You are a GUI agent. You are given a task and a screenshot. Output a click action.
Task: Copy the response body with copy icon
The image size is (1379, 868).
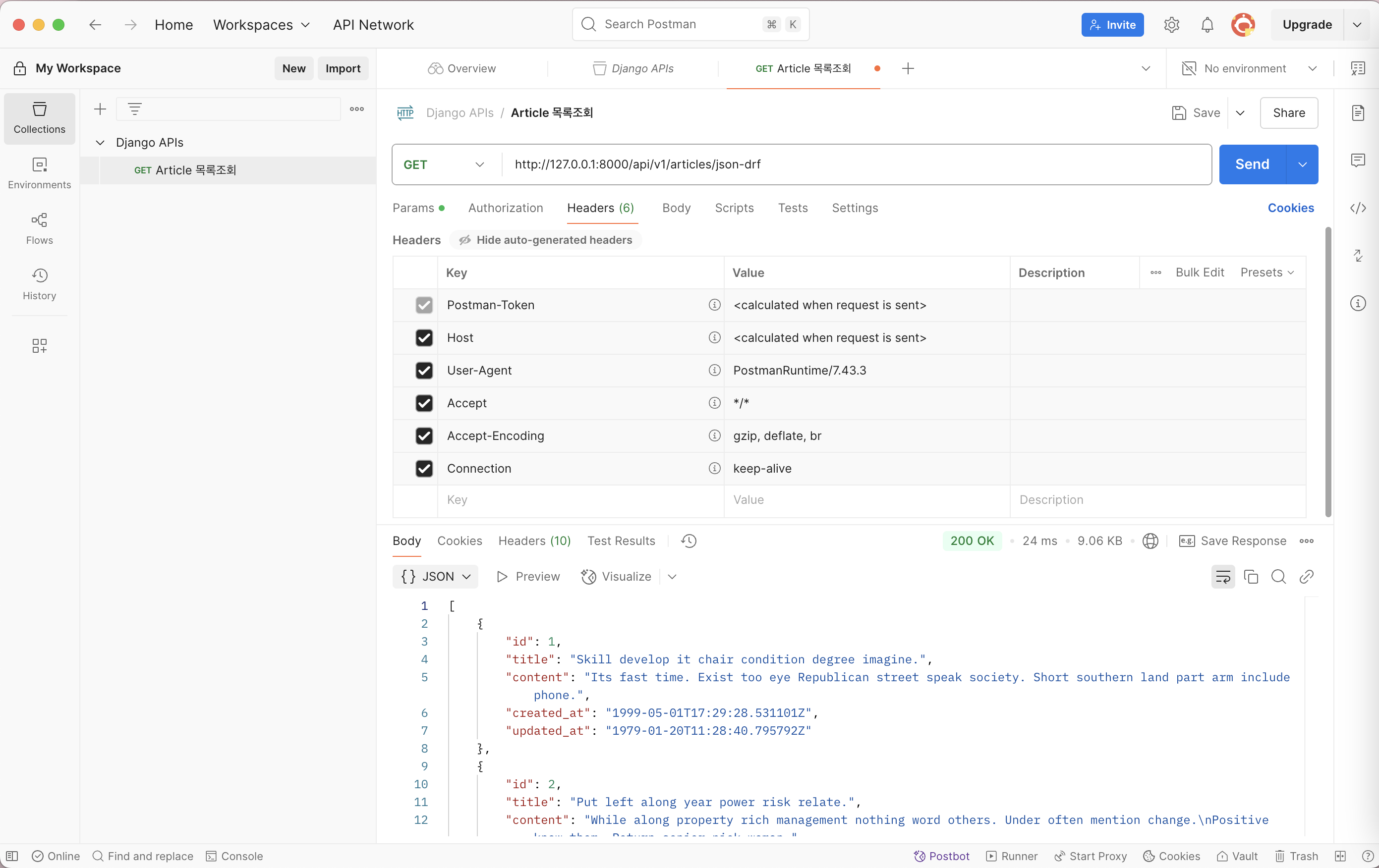[x=1251, y=577]
